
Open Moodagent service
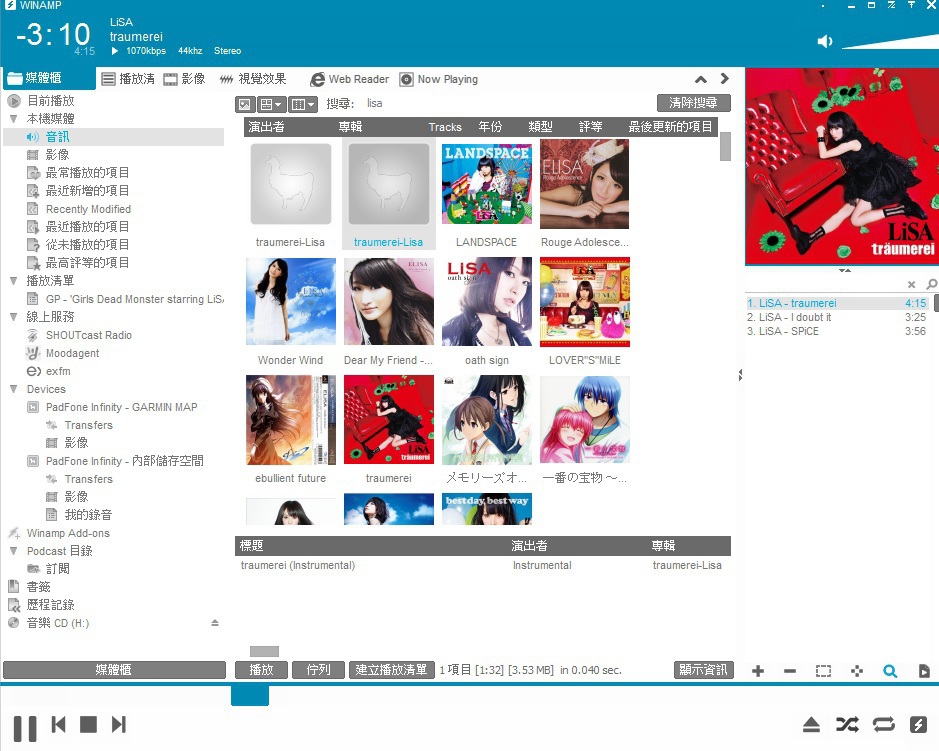point(72,353)
